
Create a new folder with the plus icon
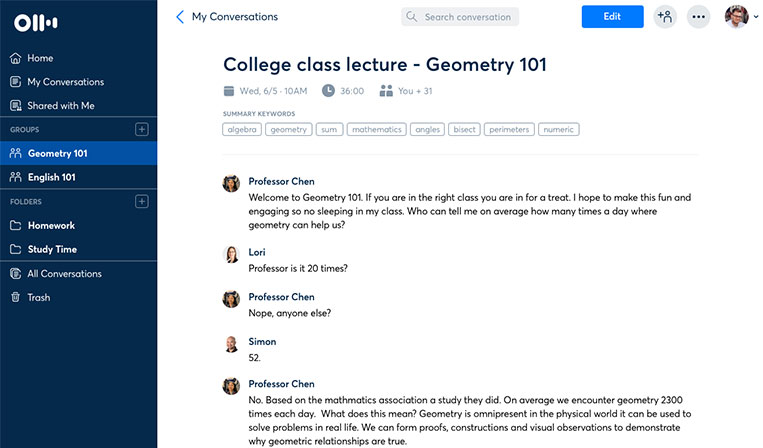(x=142, y=201)
